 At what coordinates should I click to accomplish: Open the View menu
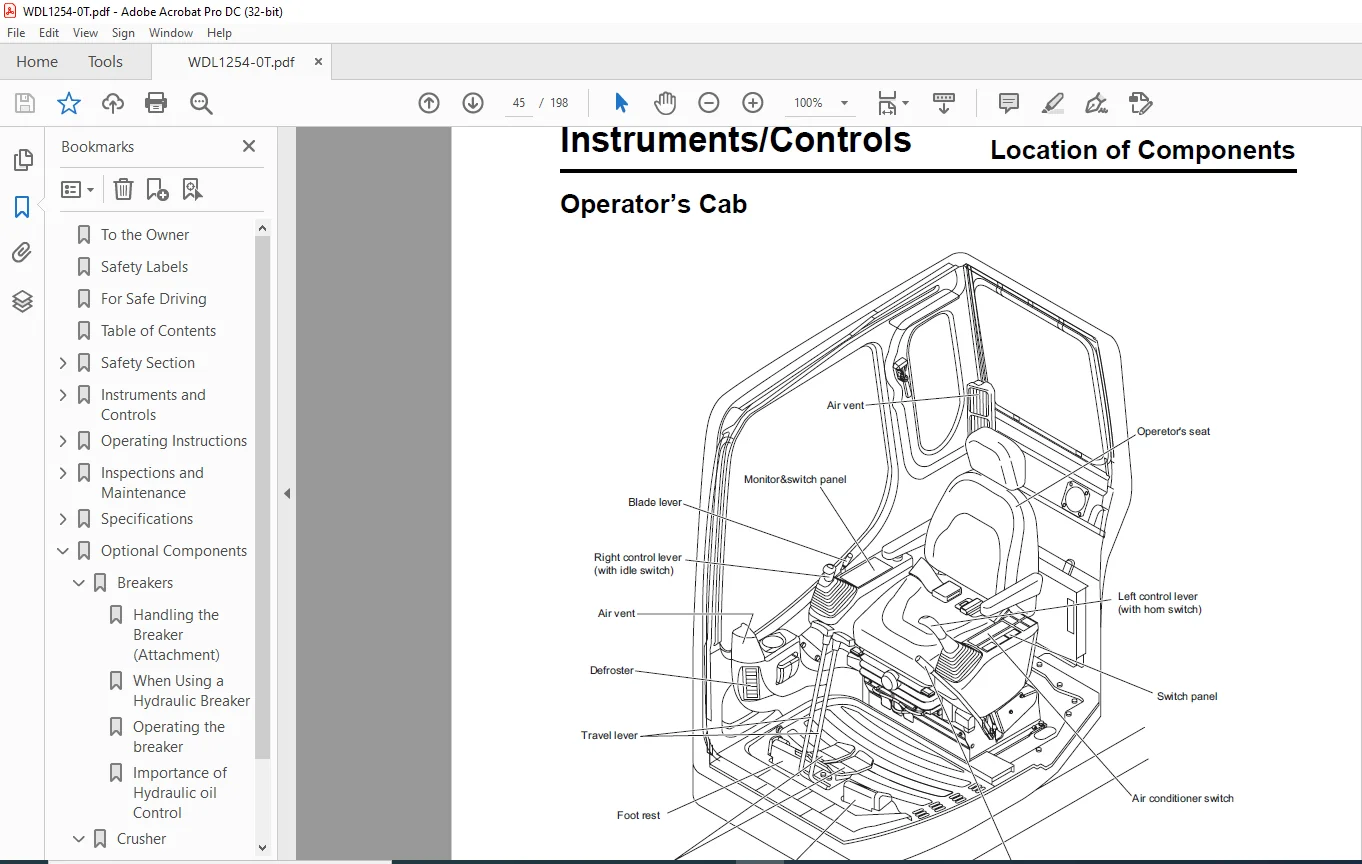click(x=86, y=33)
